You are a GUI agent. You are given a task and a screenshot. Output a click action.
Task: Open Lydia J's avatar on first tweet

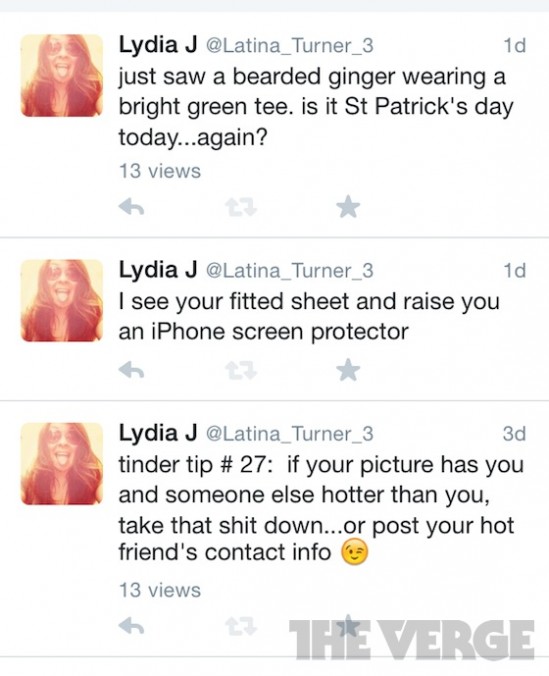pyautogui.click(x=62, y=75)
